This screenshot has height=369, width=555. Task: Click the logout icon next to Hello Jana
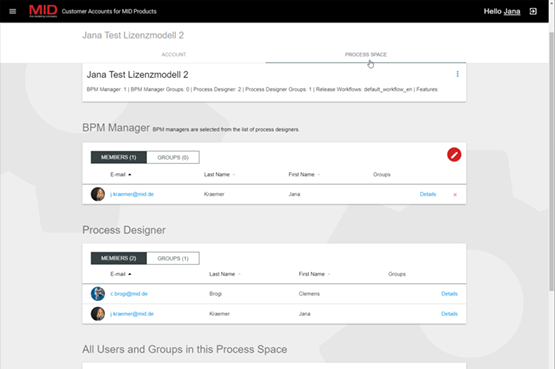[x=533, y=11]
